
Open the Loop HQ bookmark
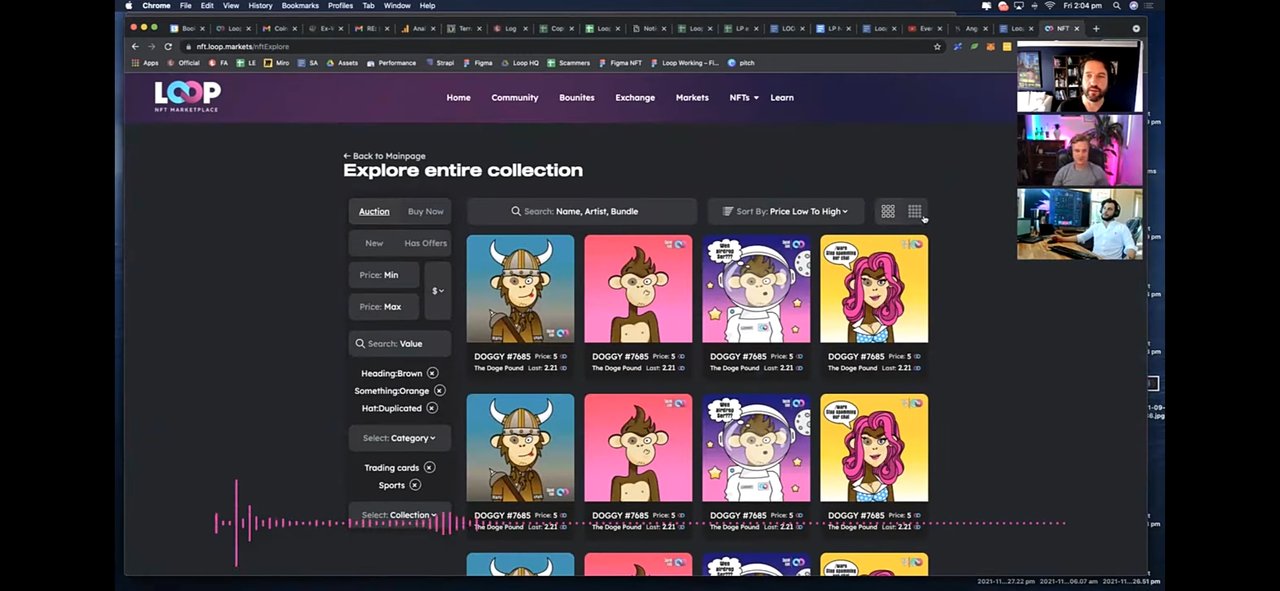520,63
